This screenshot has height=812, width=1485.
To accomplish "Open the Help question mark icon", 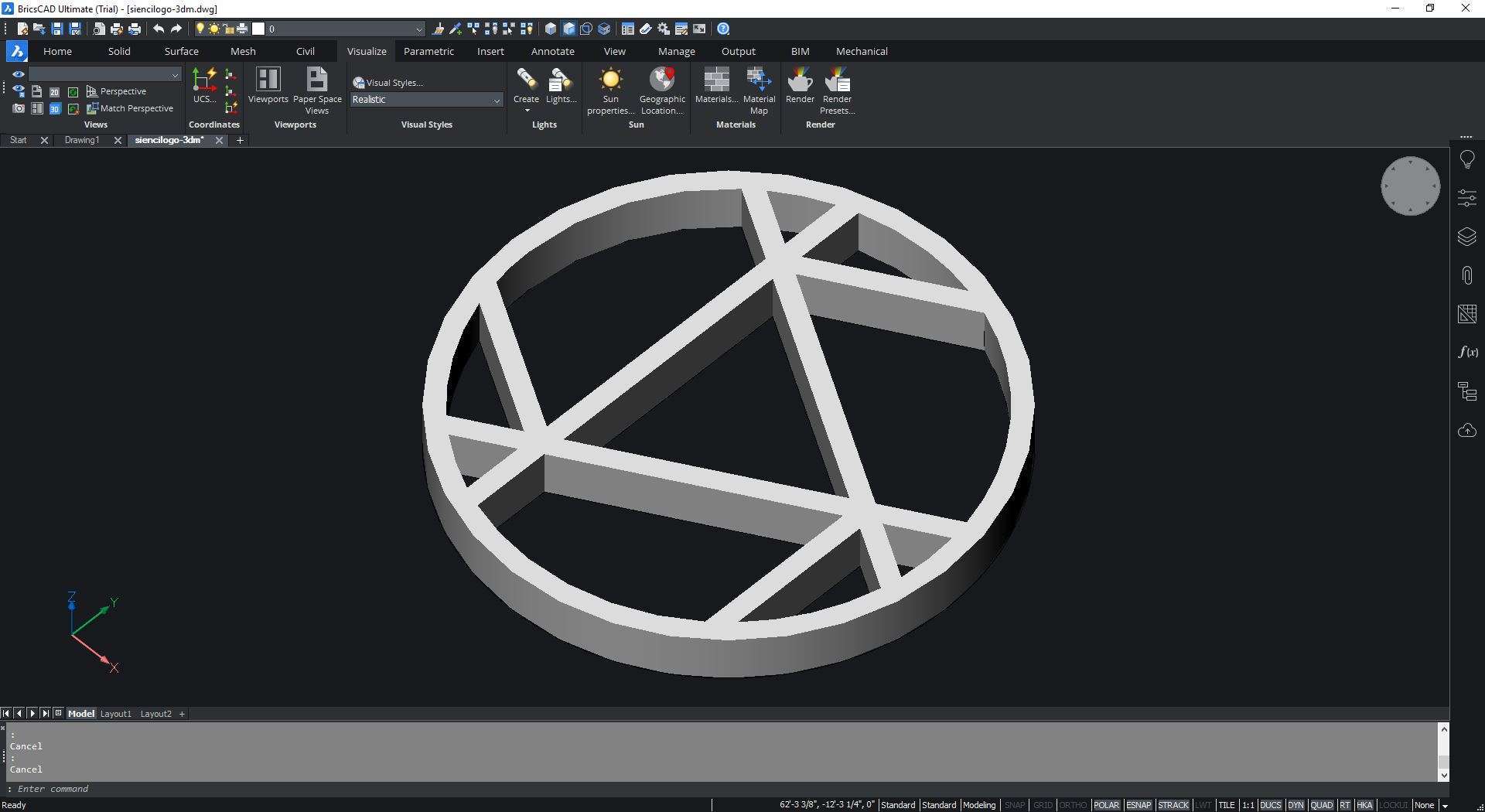I will click(x=723, y=29).
